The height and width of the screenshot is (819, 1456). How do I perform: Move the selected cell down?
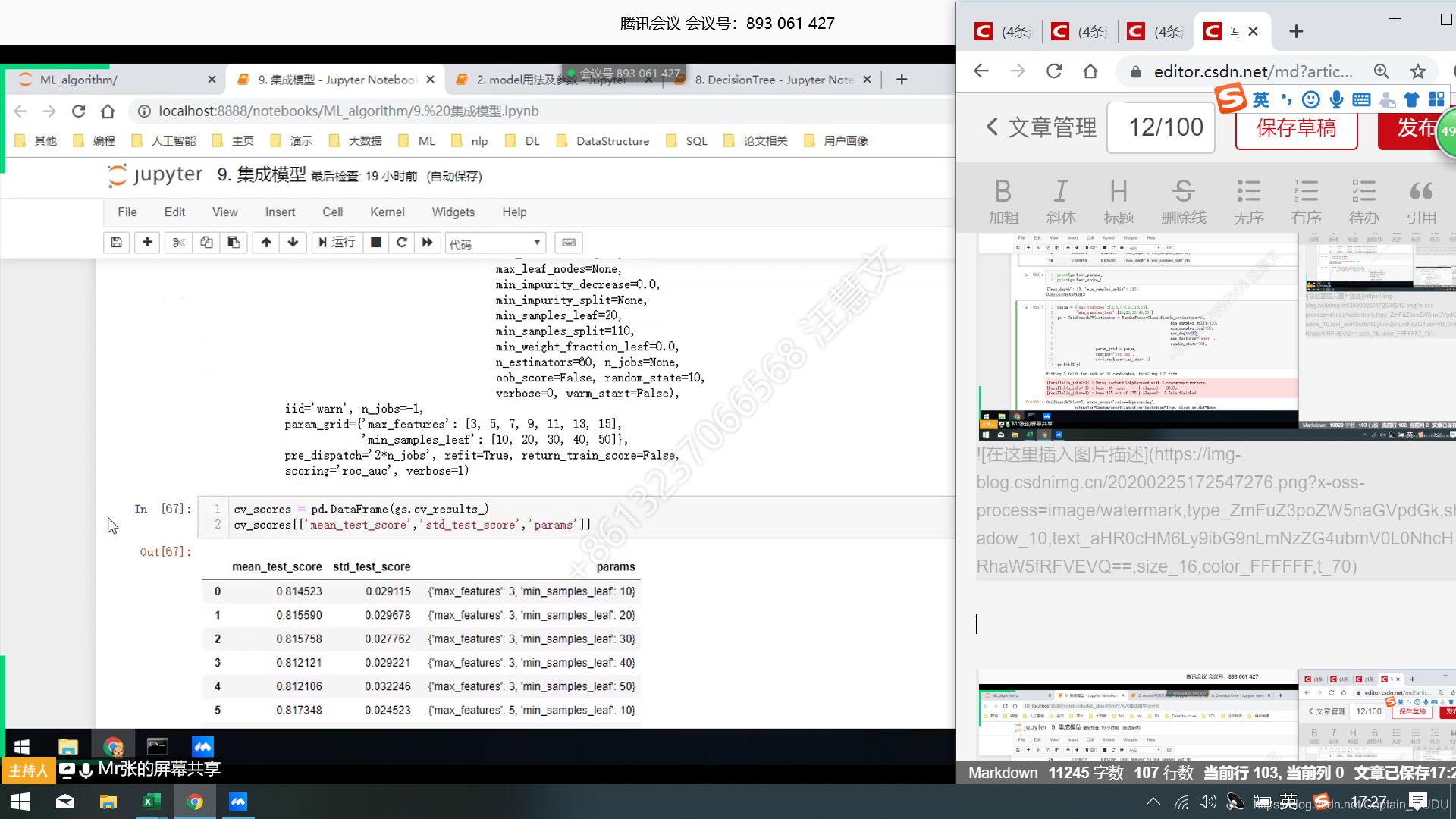coord(293,243)
